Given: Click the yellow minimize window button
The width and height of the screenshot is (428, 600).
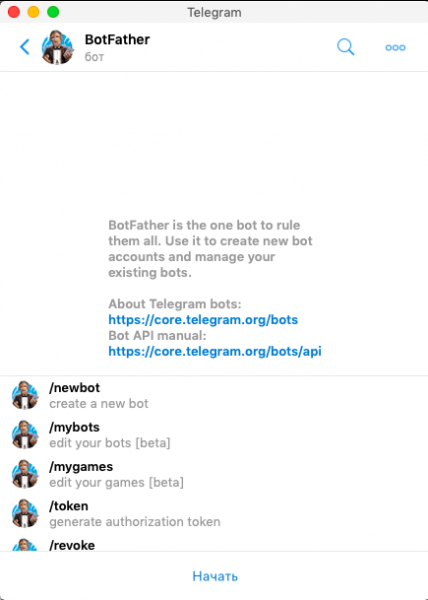Looking at the screenshot, I should coord(33,12).
